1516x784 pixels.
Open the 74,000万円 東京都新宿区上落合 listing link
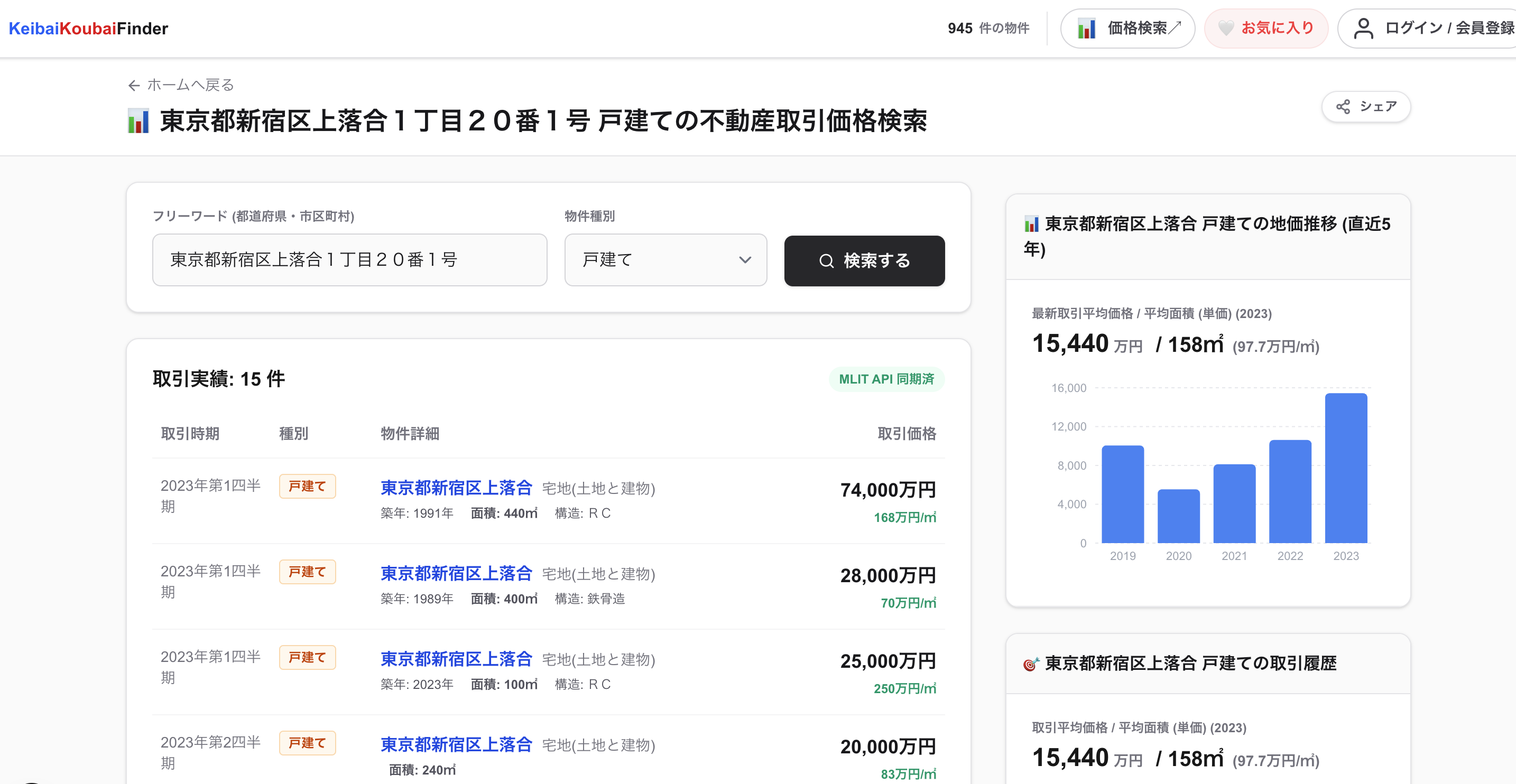pyautogui.click(x=456, y=488)
